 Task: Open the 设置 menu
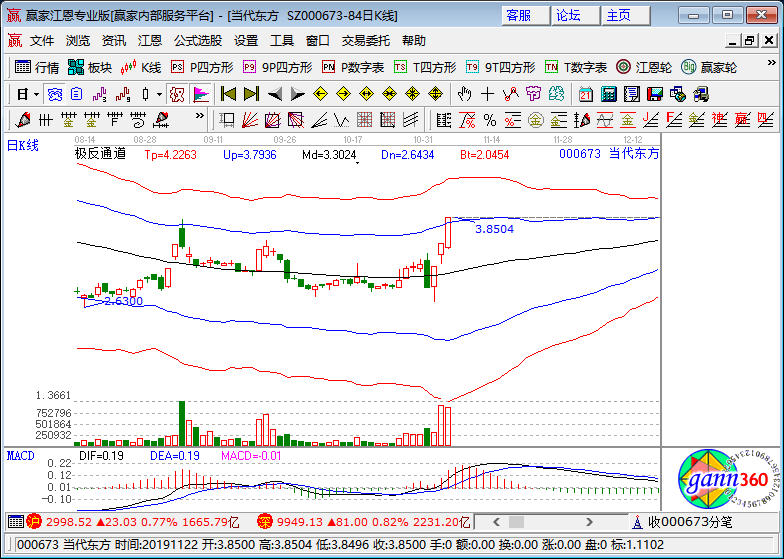pos(246,40)
